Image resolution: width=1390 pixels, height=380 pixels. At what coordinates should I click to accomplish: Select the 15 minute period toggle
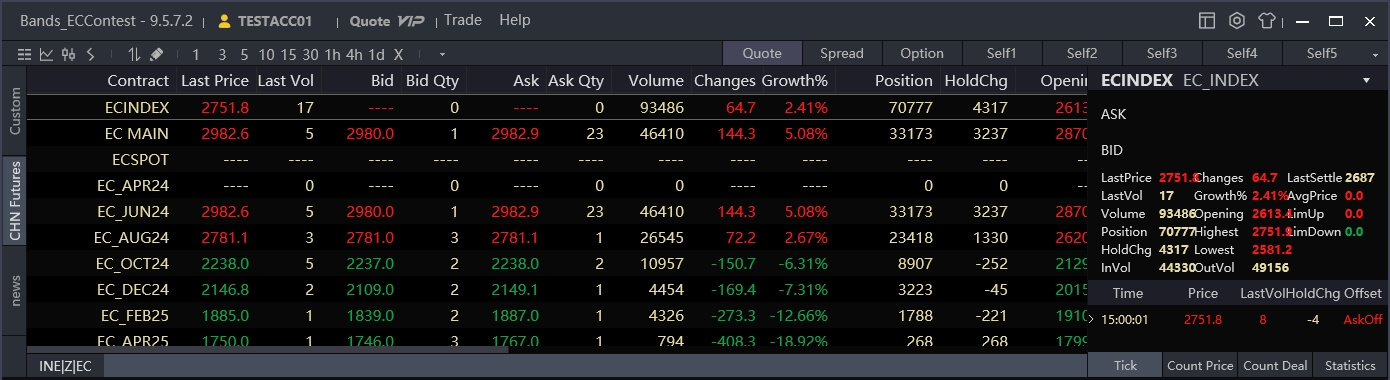click(289, 54)
